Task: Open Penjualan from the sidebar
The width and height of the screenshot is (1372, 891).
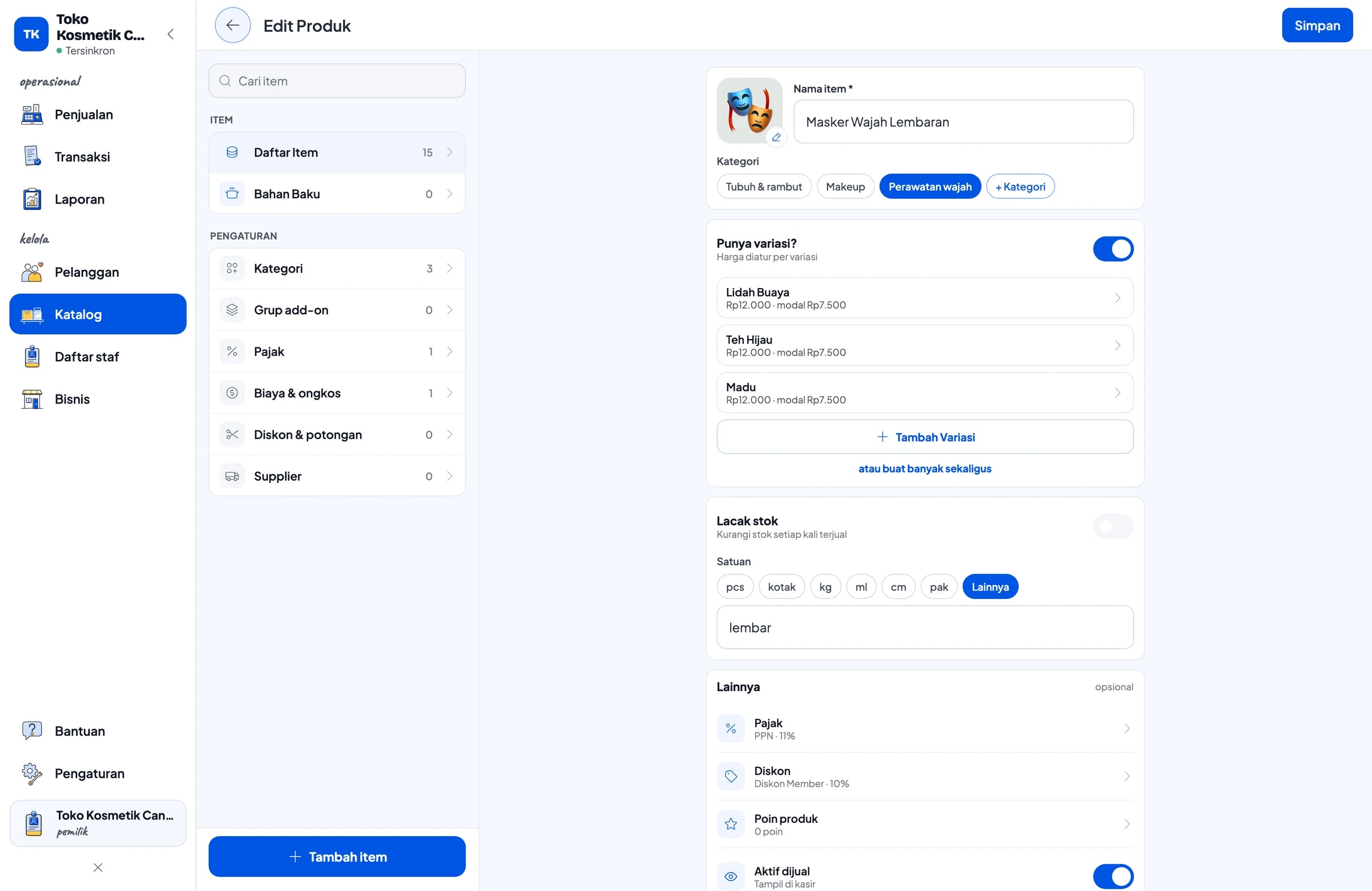Action: click(x=98, y=115)
